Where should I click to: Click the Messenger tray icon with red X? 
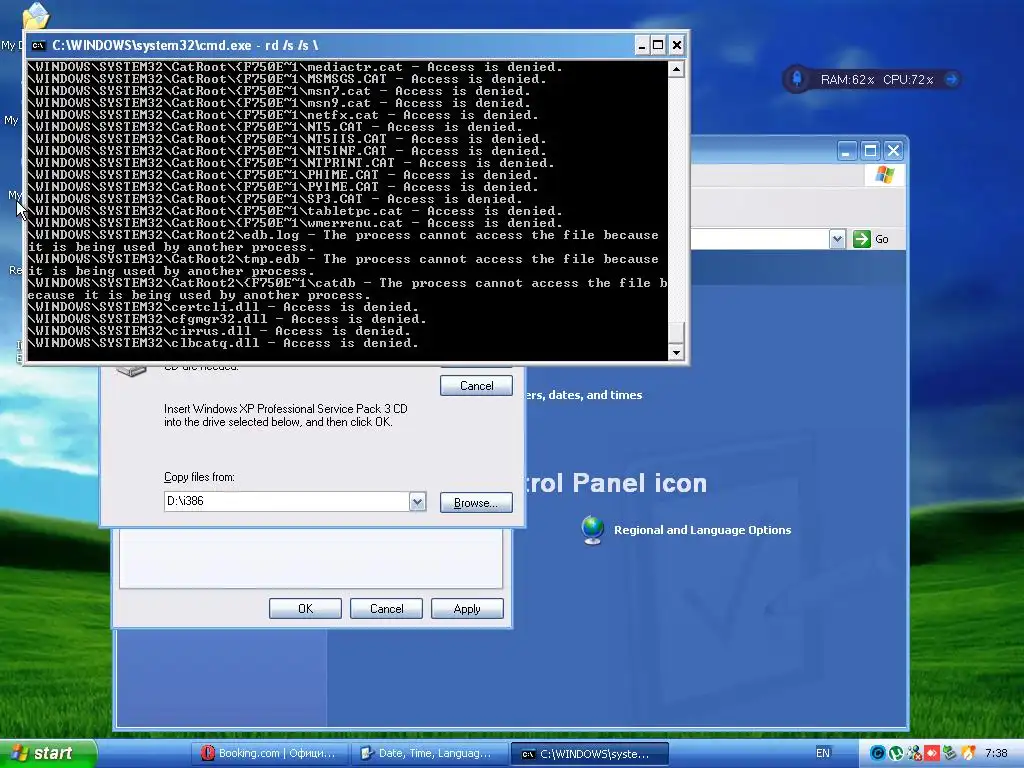pyautogui.click(x=914, y=753)
